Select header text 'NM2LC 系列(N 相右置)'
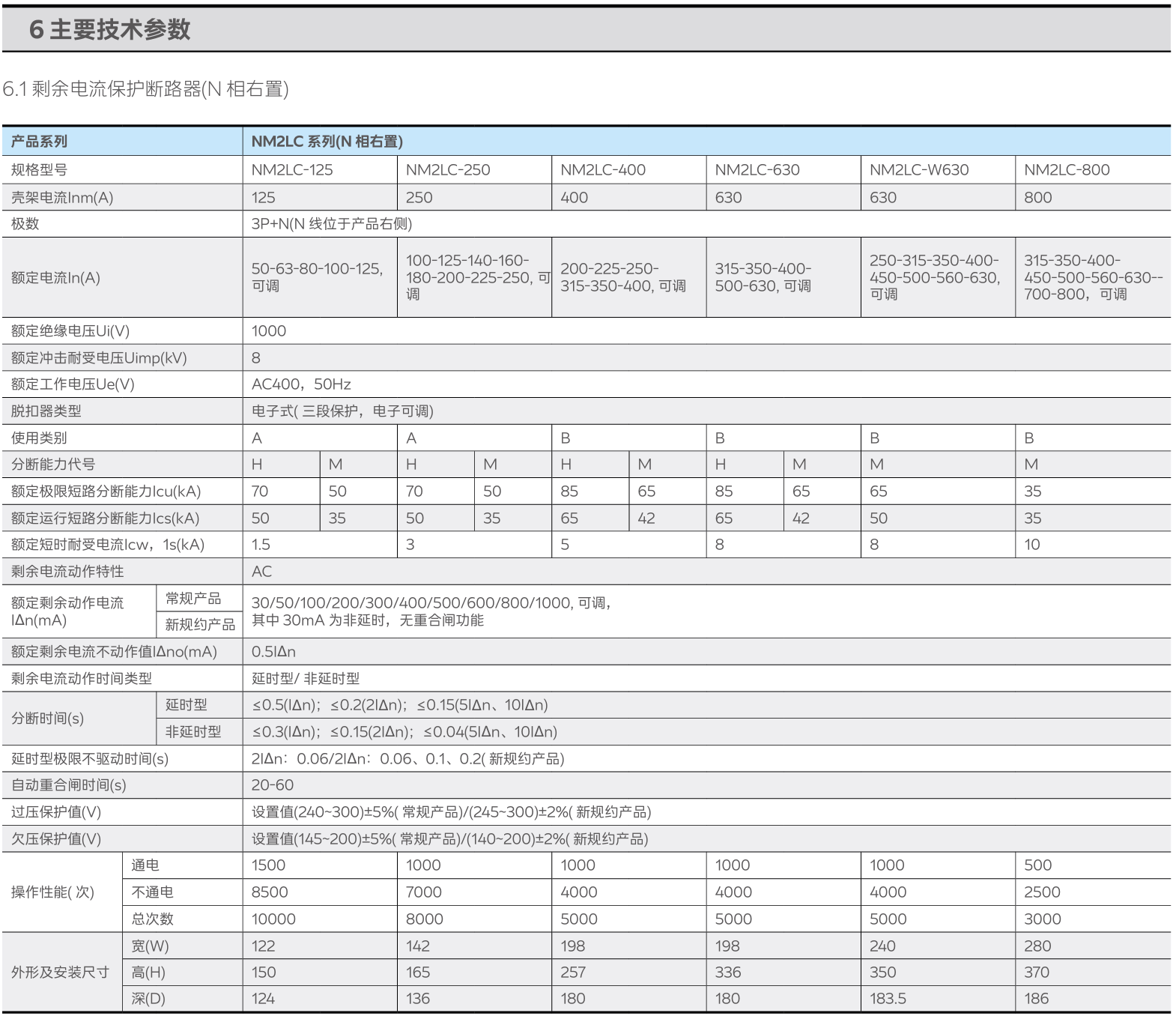The height and width of the screenshot is (1016, 1176). coord(327,142)
